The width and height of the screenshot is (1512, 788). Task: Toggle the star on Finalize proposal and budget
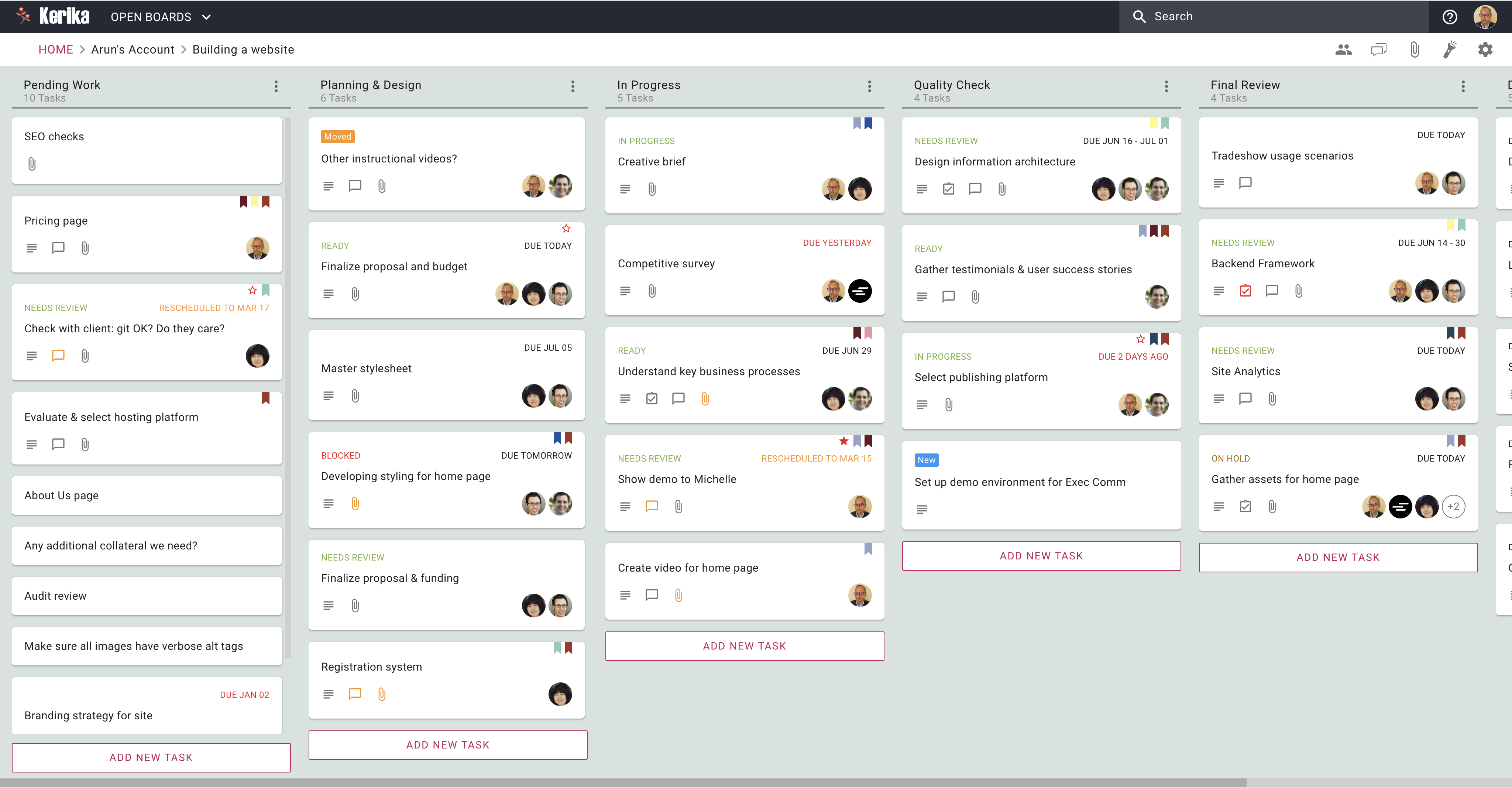565,229
